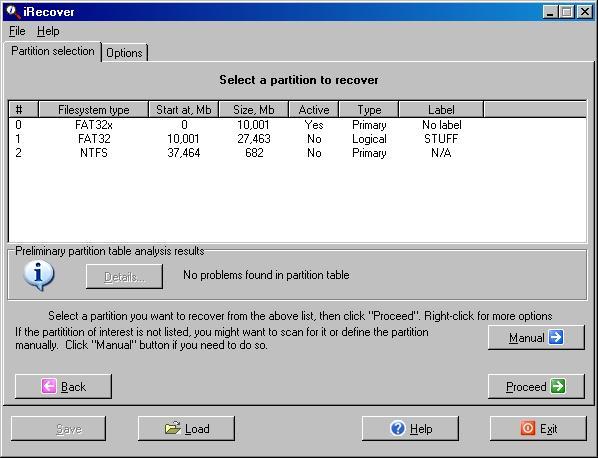The width and height of the screenshot is (598, 458).
Task: Click the red power icon on Exit
Action: (528, 428)
